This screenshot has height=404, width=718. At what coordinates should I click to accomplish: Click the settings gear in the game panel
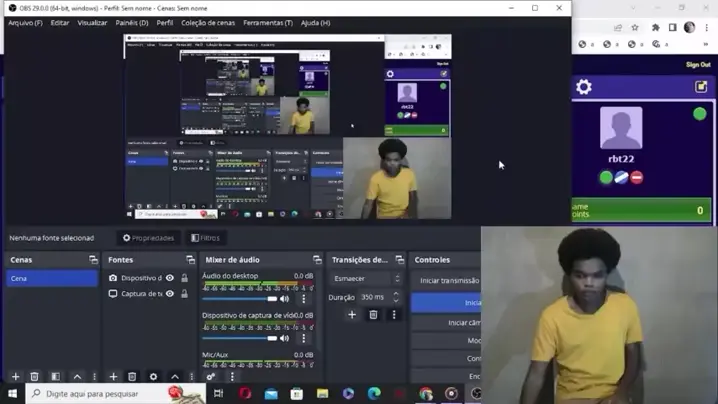[x=584, y=88]
